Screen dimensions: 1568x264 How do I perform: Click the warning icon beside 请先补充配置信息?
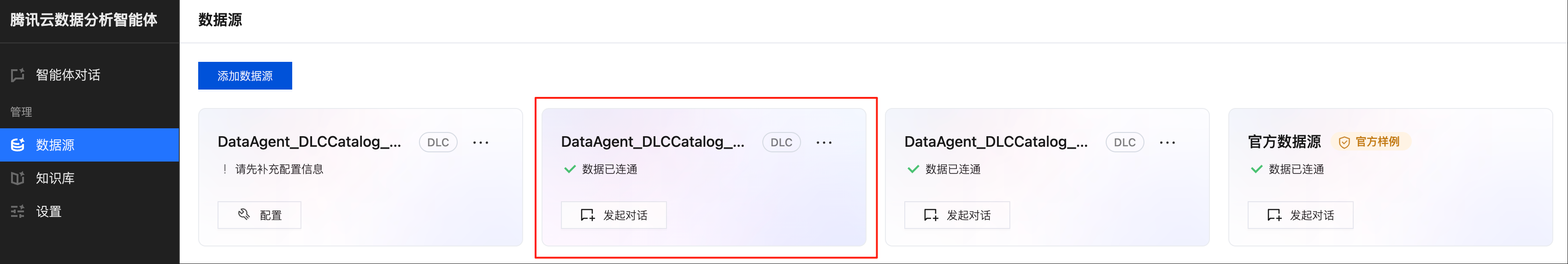[x=224, y=169]
